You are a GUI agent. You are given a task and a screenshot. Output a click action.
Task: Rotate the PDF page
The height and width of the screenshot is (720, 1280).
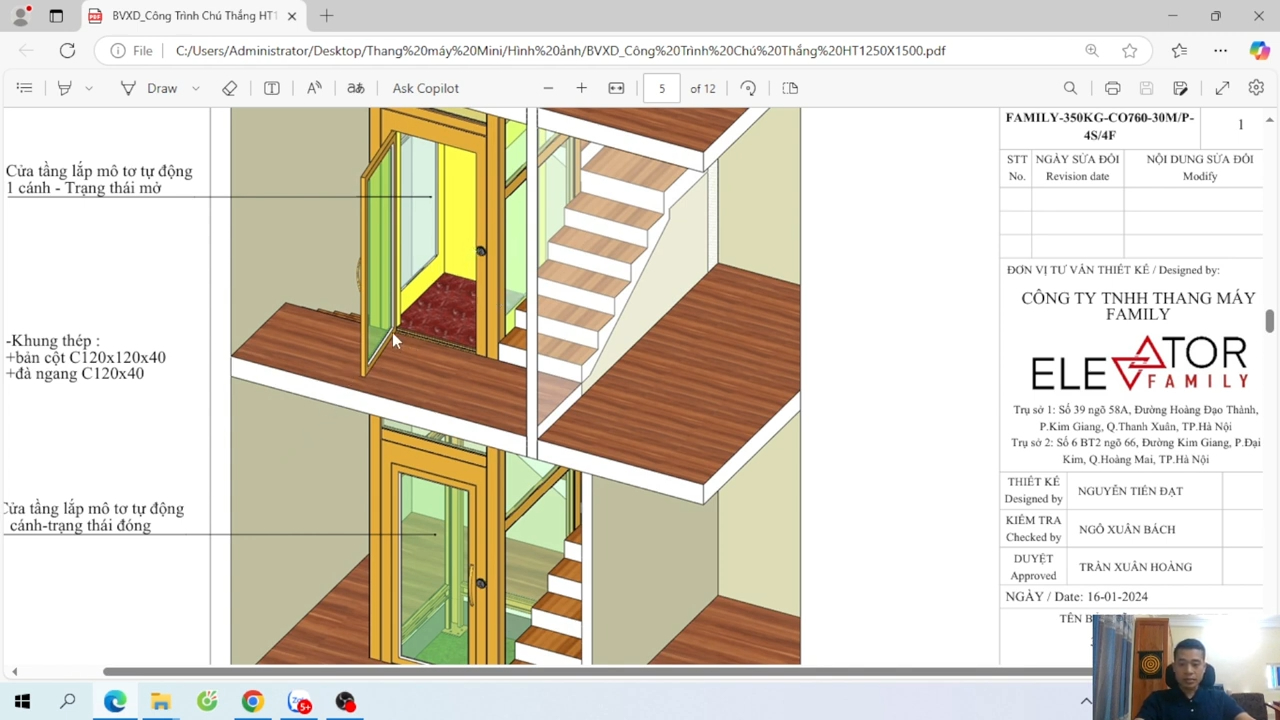coord(748,88)
